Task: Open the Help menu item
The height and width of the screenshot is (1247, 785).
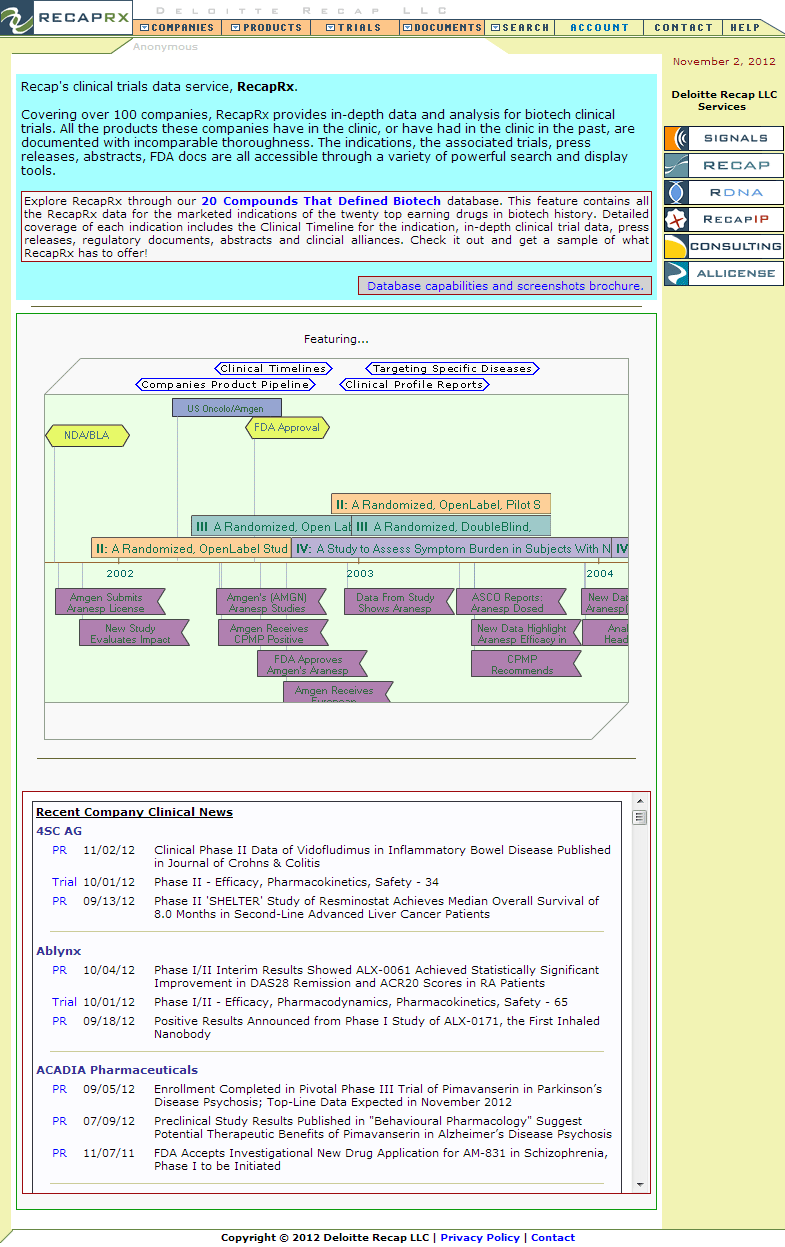Action: (x=745, y=28)
